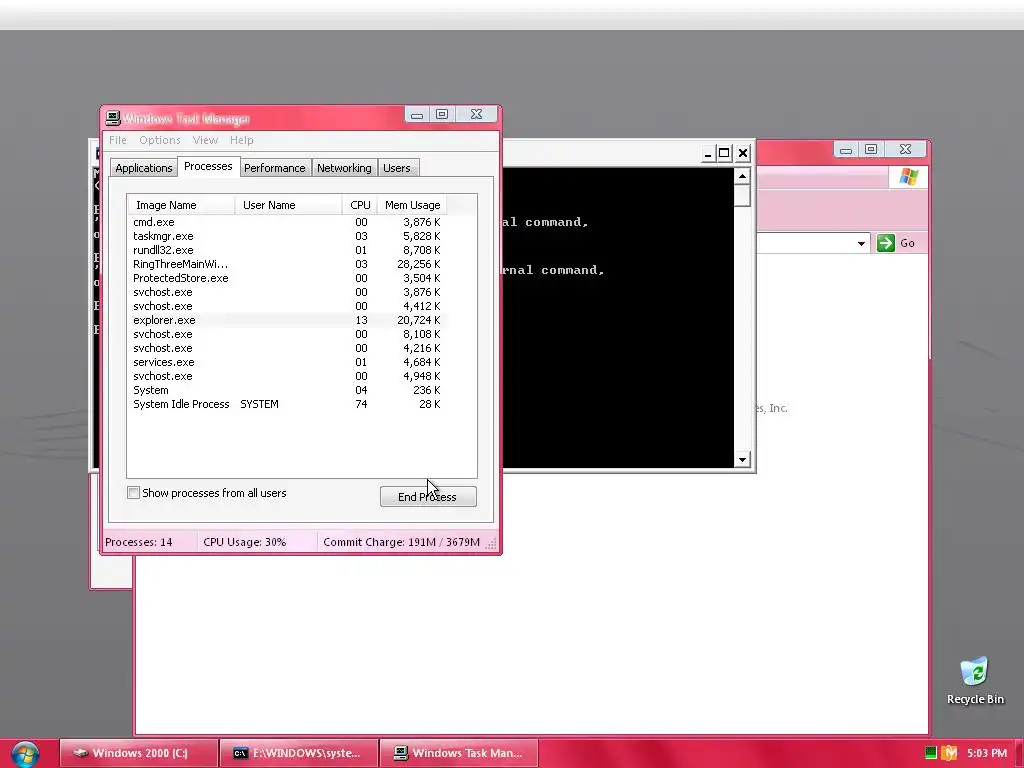Click the Windows flag logo in Explorer

click(908, 176)
